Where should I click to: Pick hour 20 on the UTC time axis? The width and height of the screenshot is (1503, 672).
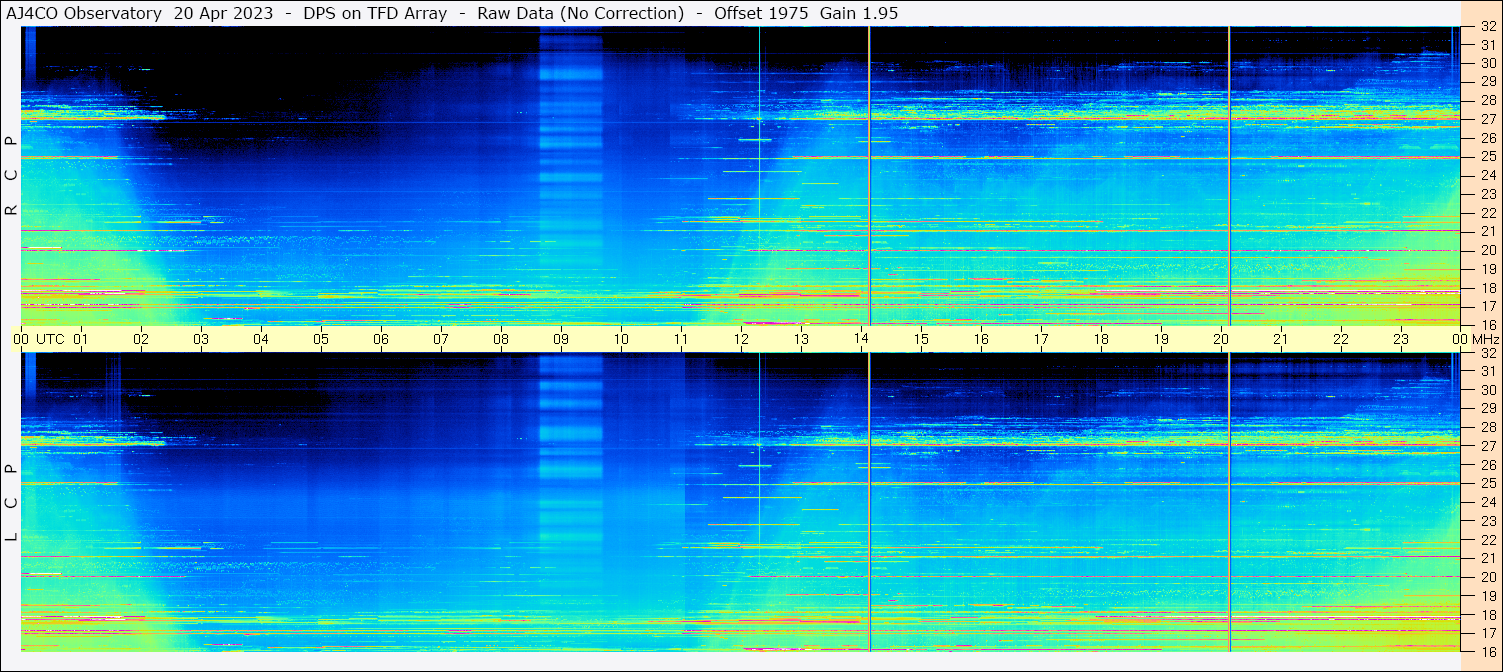(1221, 339)
